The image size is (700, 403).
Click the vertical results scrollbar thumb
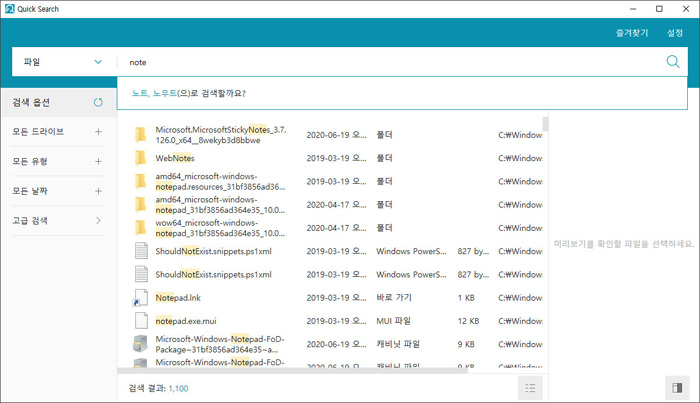pos(545,124)
